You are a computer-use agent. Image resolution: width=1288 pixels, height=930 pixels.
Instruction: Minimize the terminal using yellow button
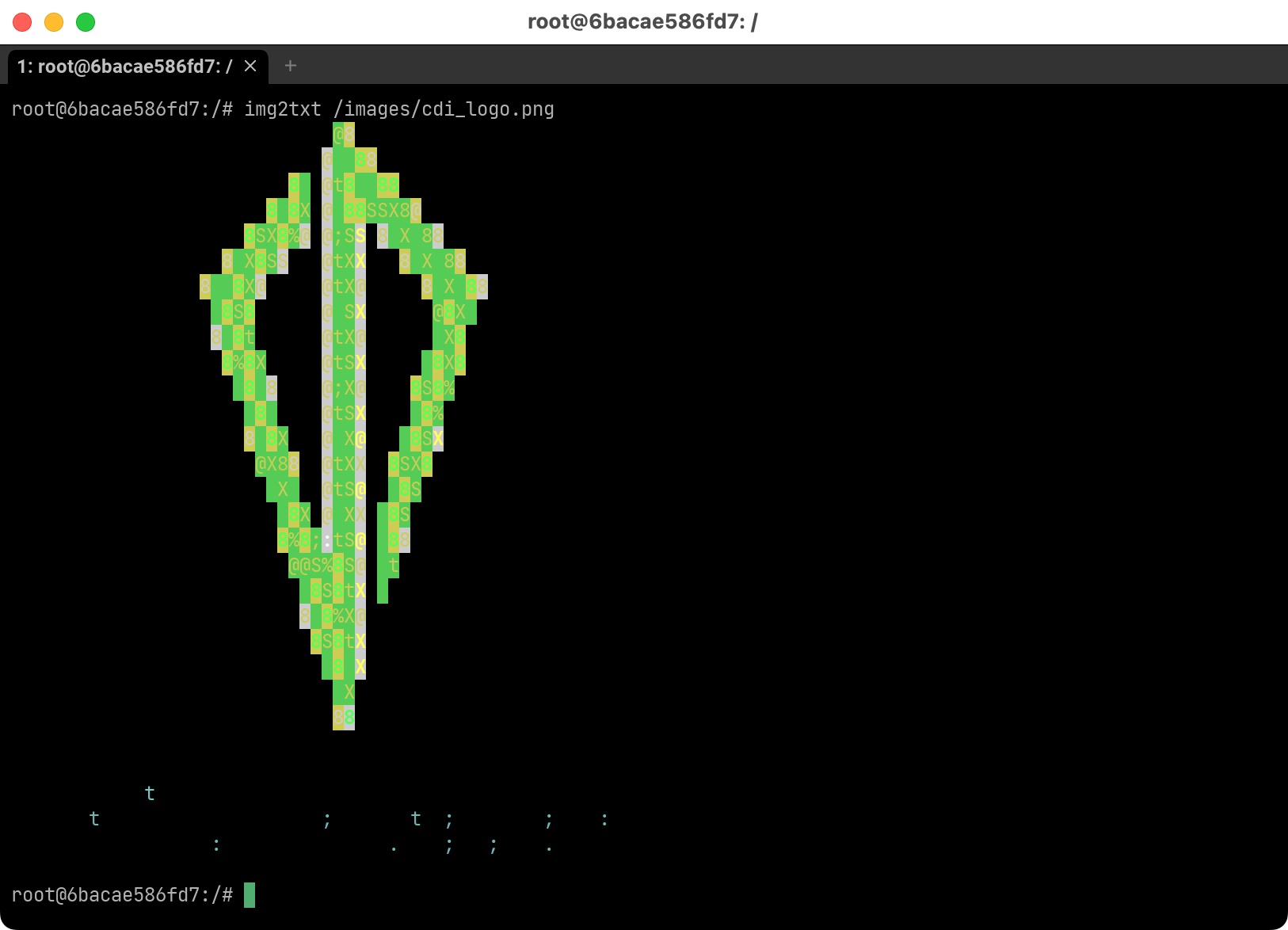click(x=54, y=22)
